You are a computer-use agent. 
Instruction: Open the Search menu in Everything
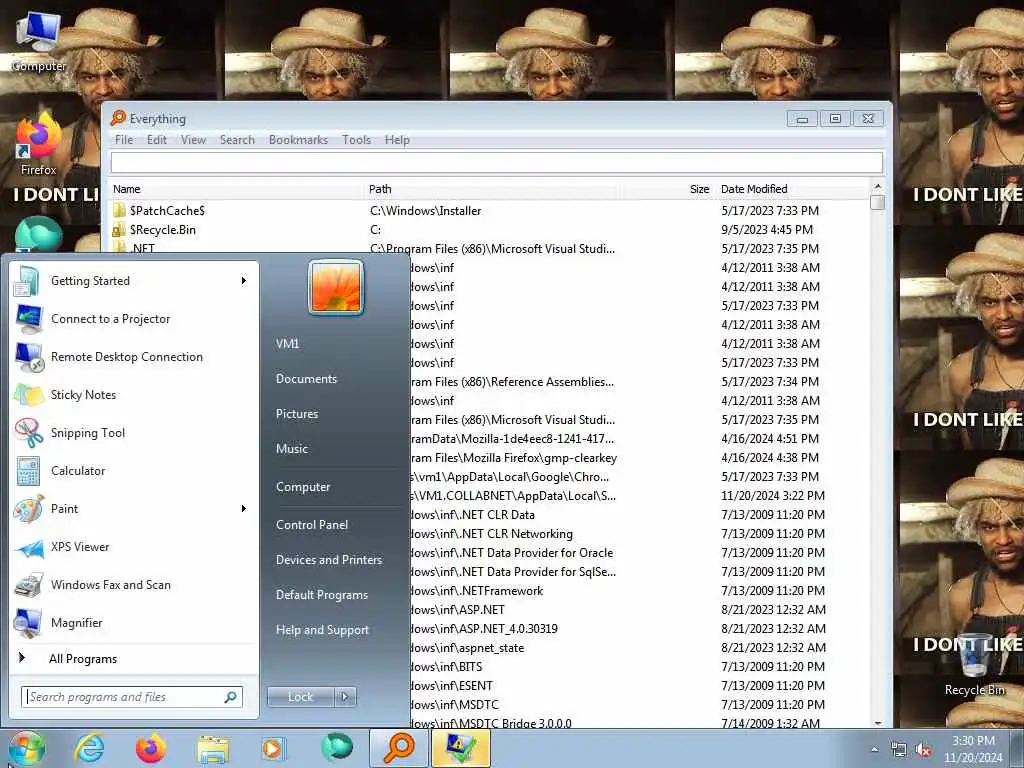237,140
